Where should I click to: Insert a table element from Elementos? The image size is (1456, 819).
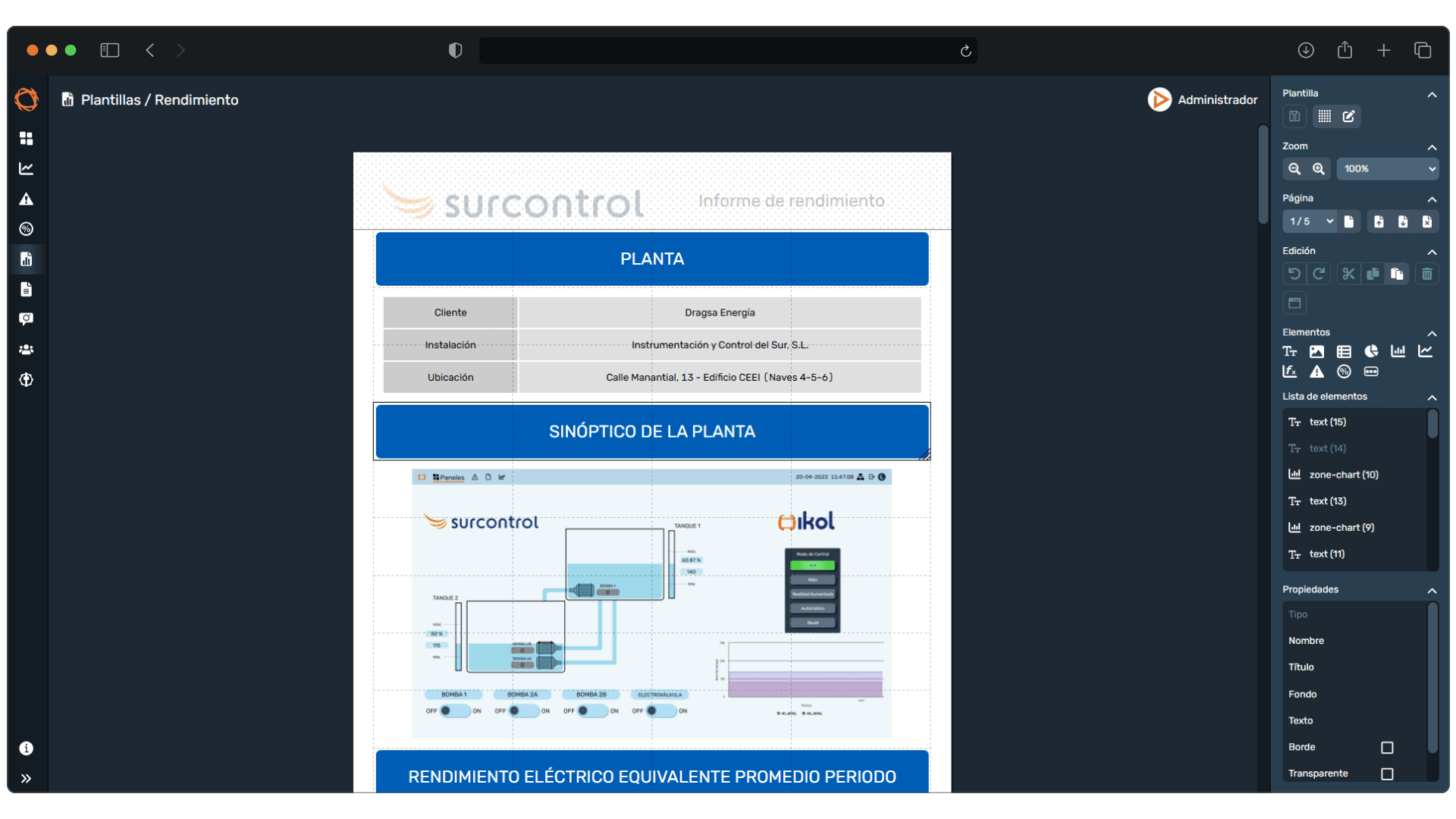coord(1344,352)
